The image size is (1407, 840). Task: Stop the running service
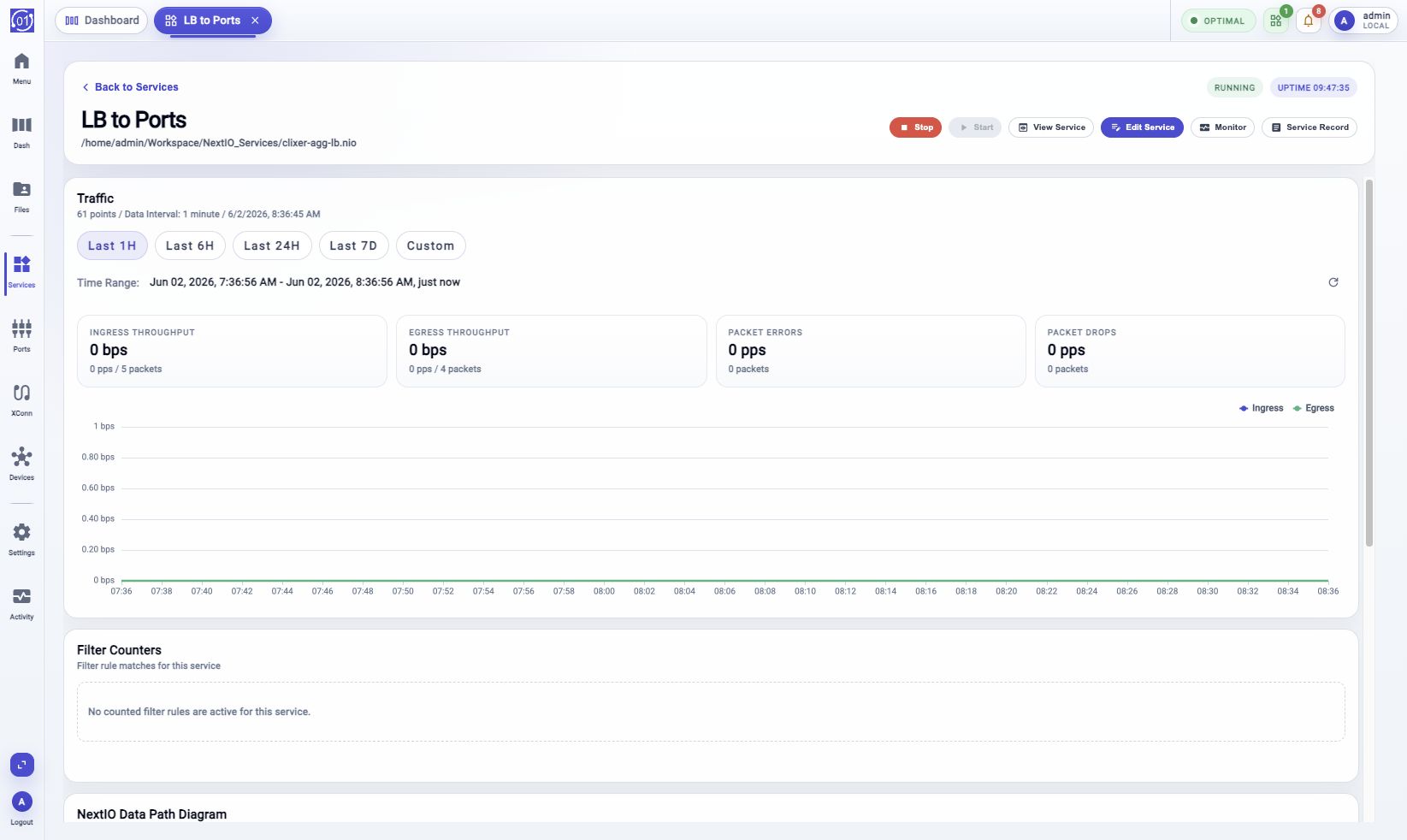click(916, 127)
